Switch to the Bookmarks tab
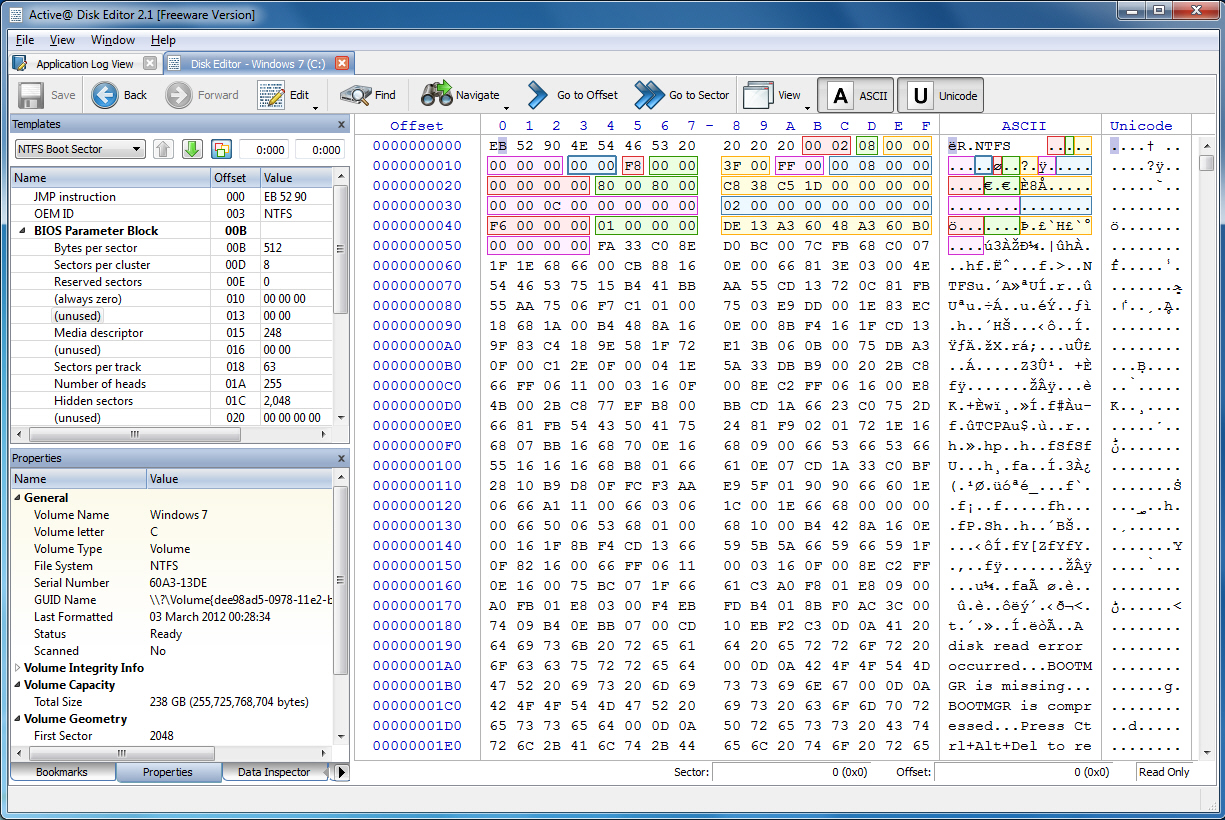This screenshot has height=820, width=1225. click(x=62, y=772)
